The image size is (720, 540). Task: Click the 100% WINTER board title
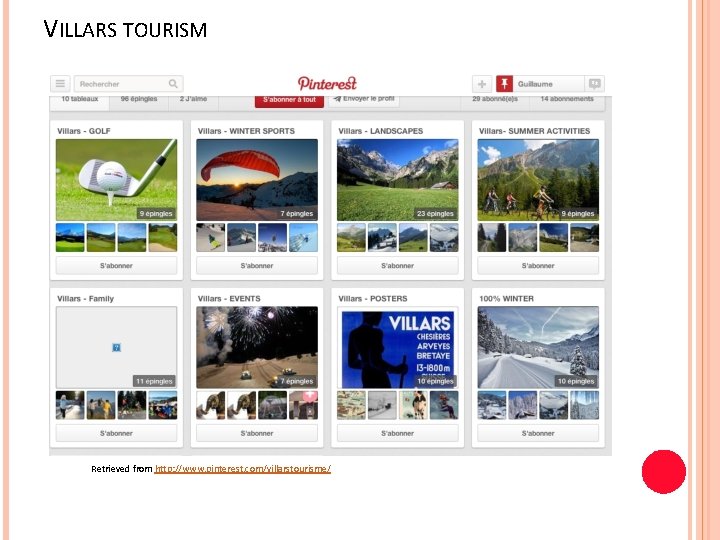point(506,298)
